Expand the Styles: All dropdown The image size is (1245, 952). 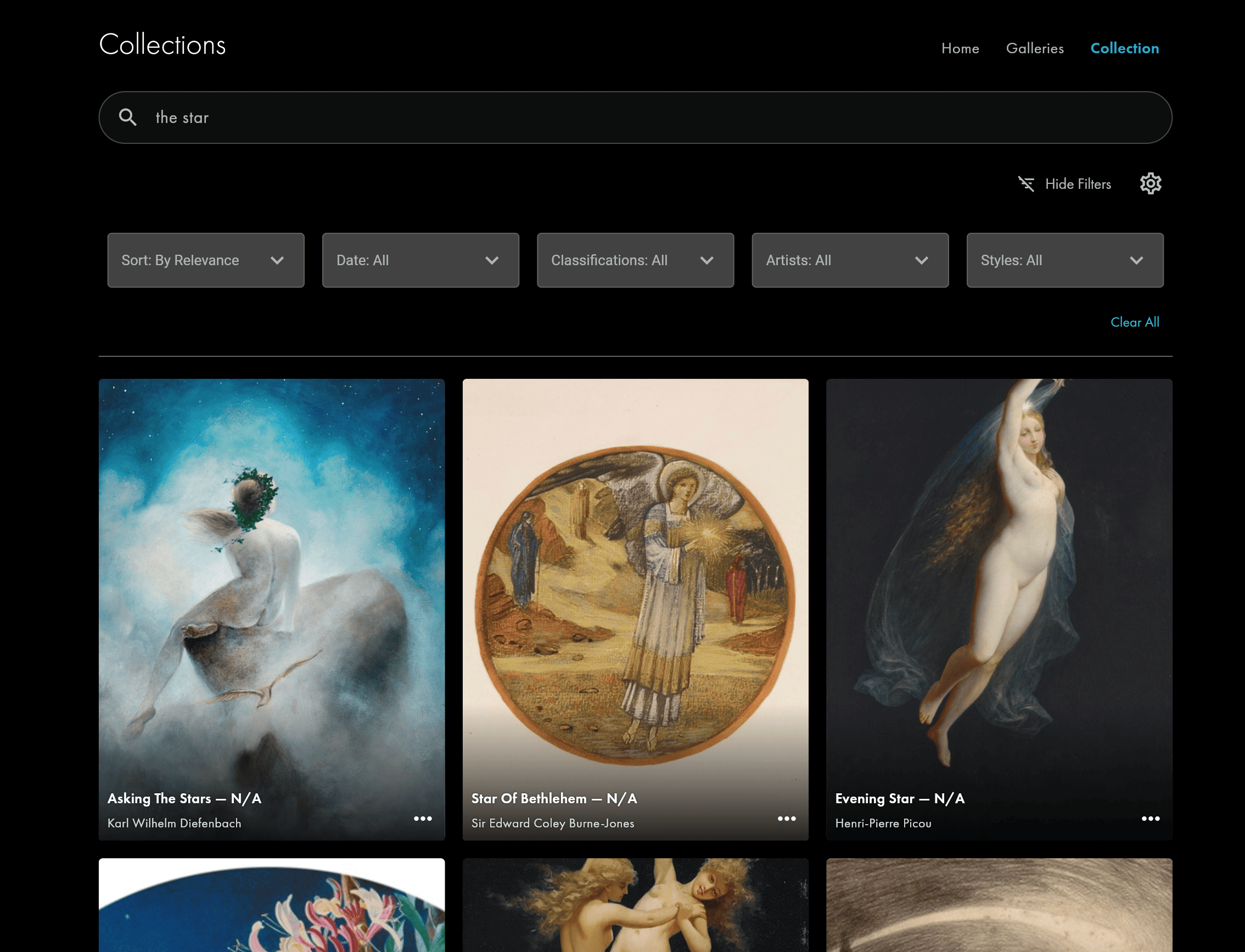(x=1064, y=260)
